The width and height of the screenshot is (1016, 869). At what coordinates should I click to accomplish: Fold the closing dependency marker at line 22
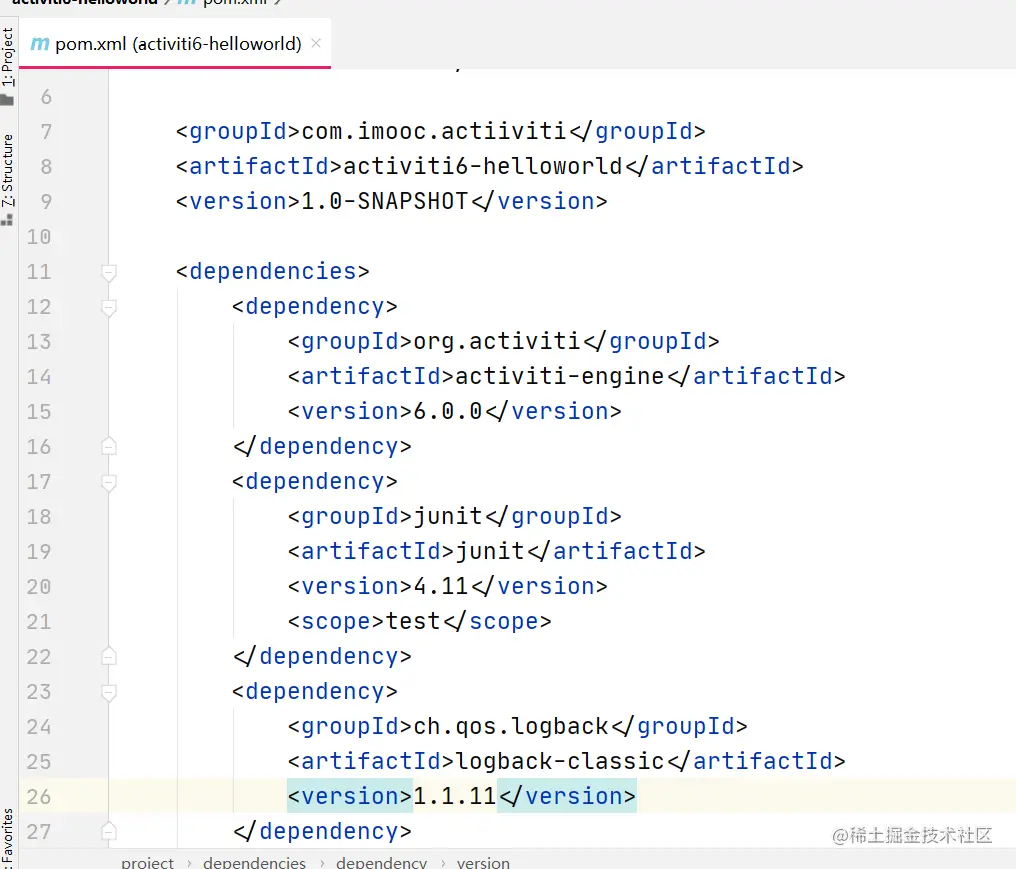pyautogui.click(x=109, y=656)
